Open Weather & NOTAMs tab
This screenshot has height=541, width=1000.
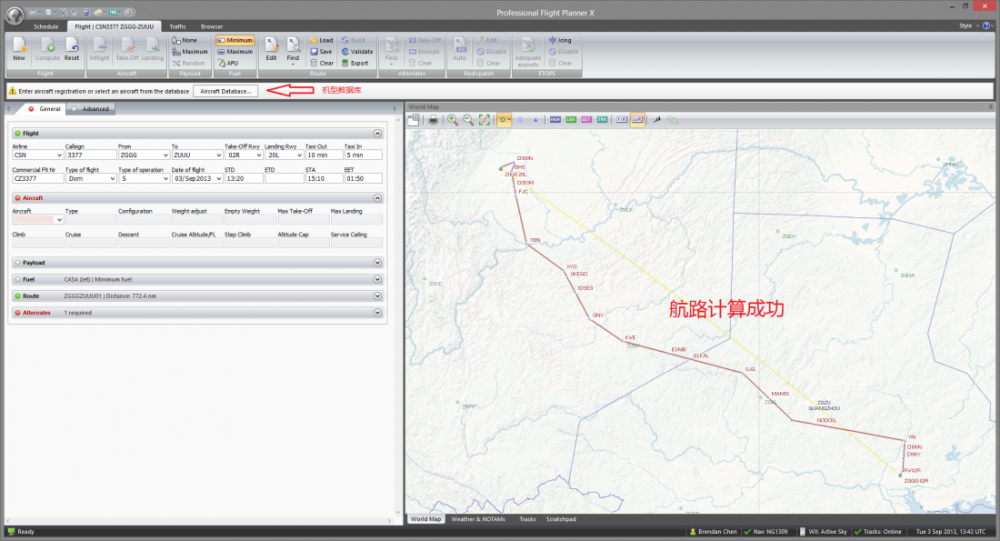point(478,519)
